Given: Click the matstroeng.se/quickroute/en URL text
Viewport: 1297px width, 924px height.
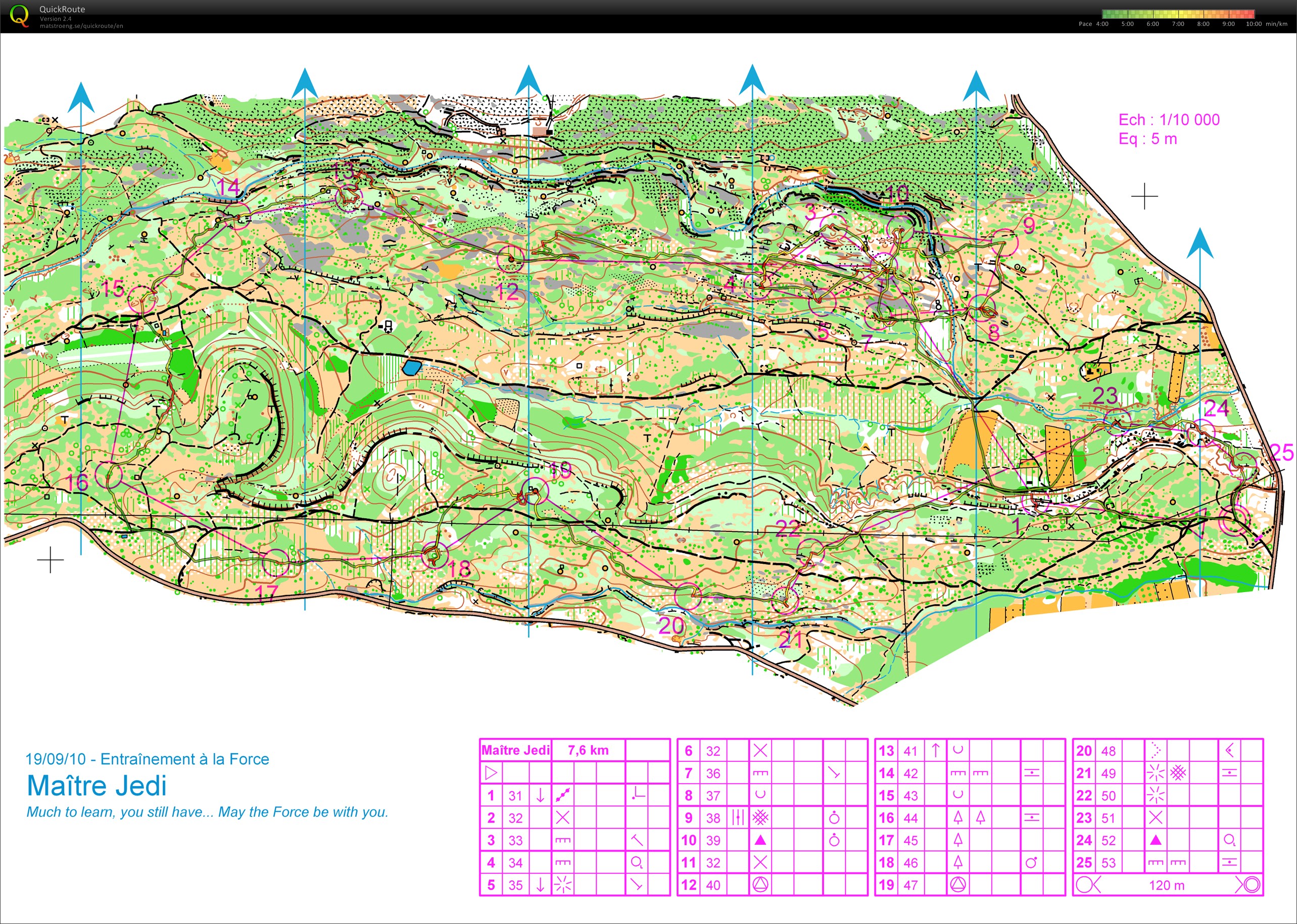Looking at the screenshot, I should click(81, 26).
